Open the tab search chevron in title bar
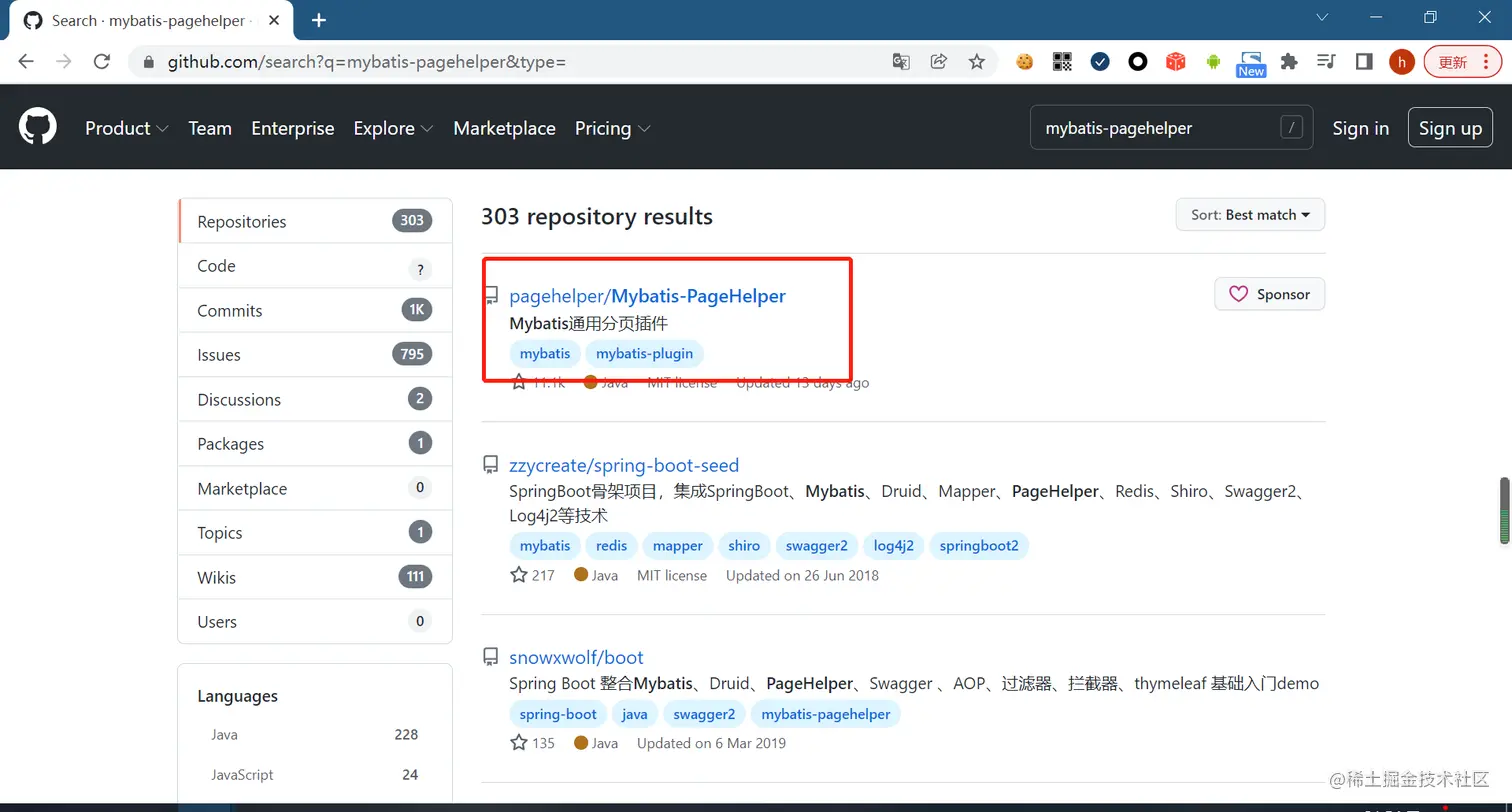1512x812 pixels. 1322,18
